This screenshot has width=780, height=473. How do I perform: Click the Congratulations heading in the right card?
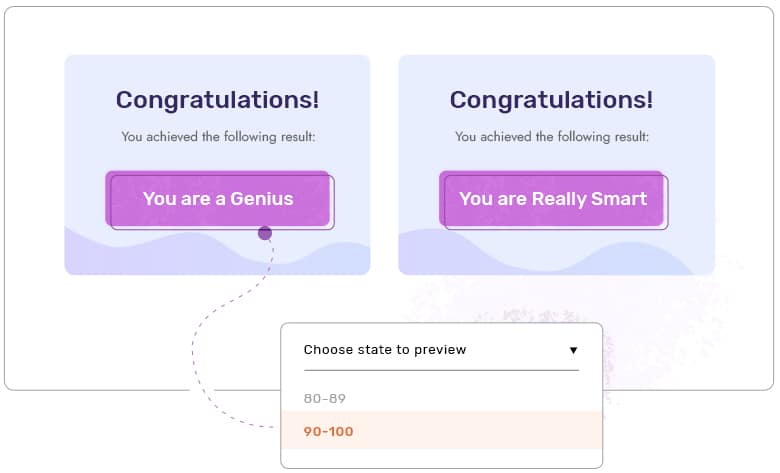551,100
